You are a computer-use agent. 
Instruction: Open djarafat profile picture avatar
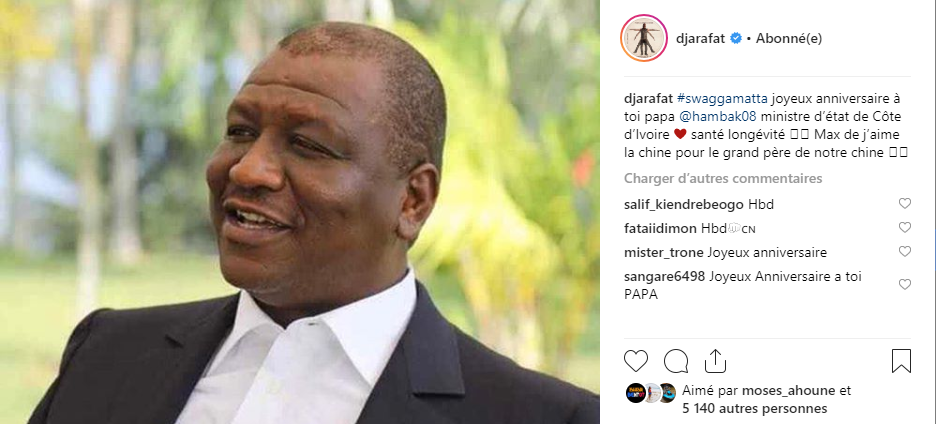click(x=644, y=38)
